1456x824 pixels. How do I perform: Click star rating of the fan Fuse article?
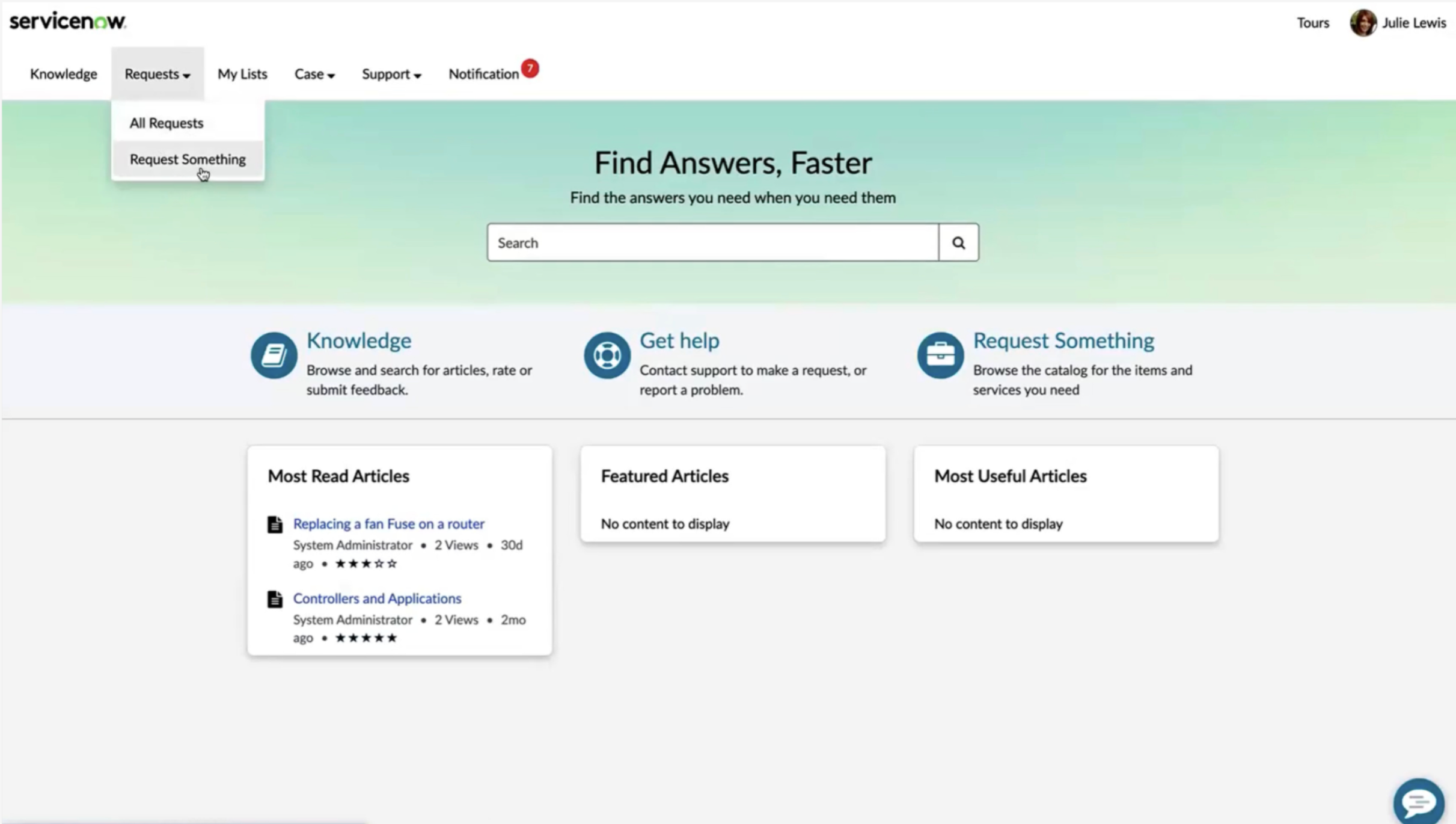coord(366,564)
